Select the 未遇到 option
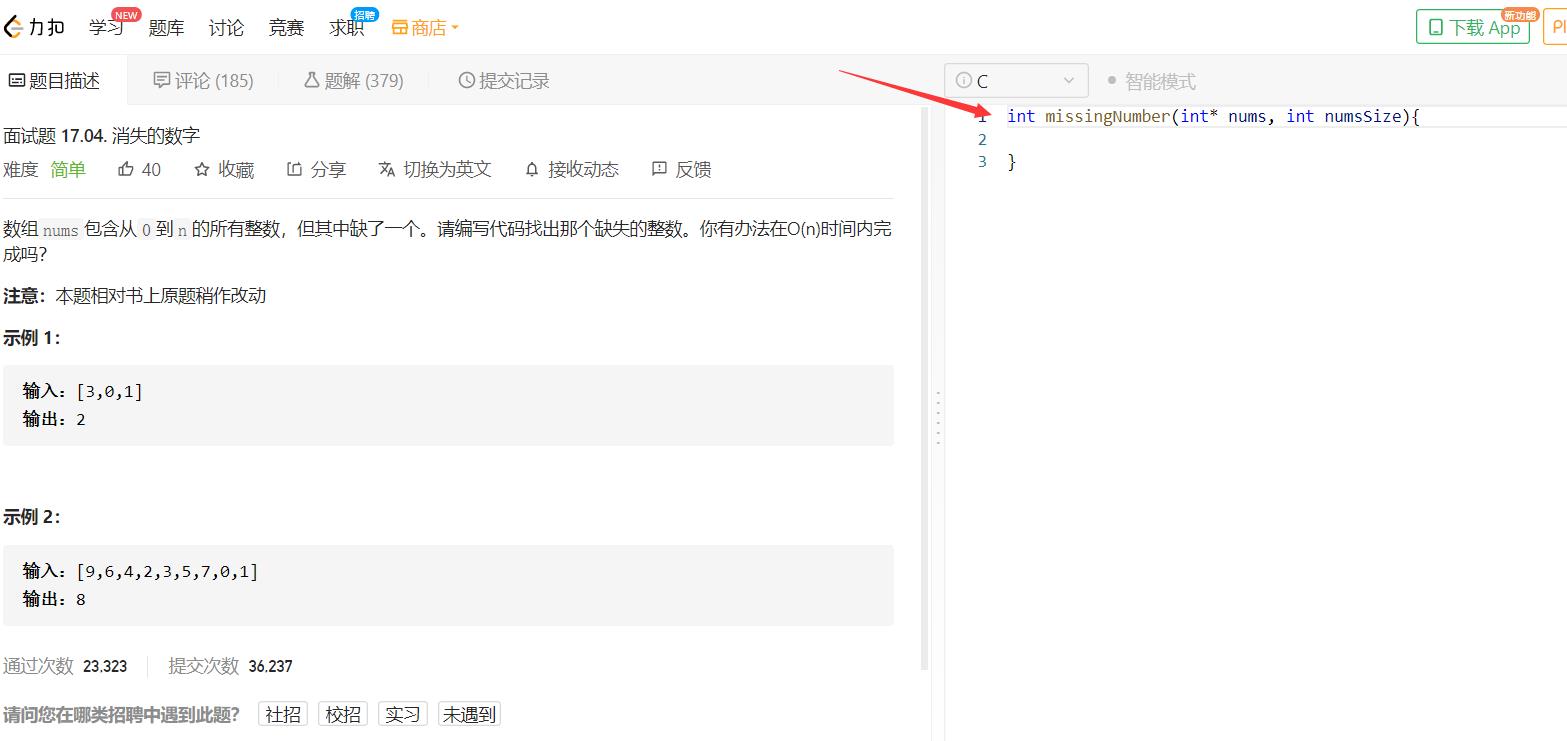Screen dimensions: 1567x741 (x=469, y=714)
